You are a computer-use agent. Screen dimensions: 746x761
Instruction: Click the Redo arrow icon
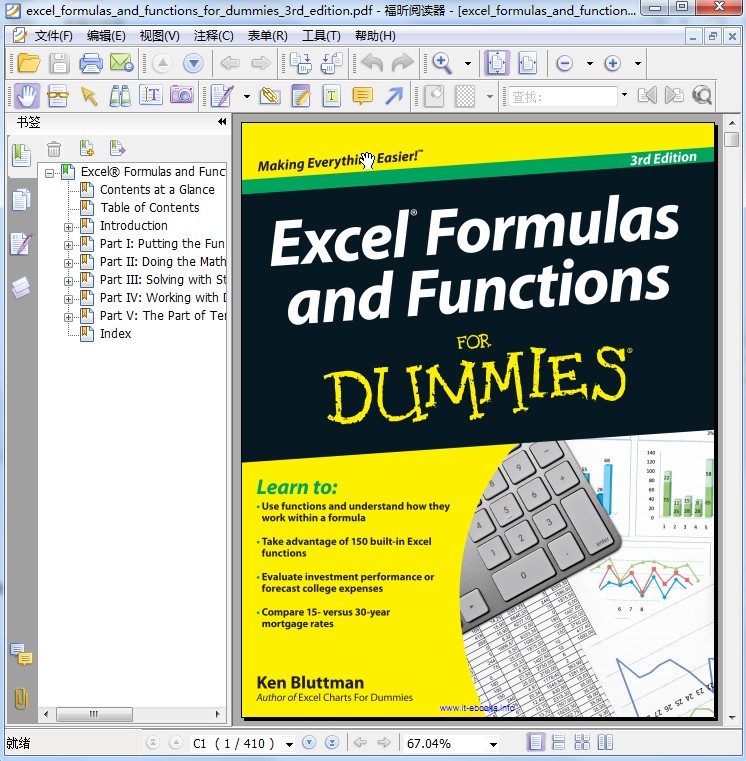pyautogui.click(x=402, y=63)
